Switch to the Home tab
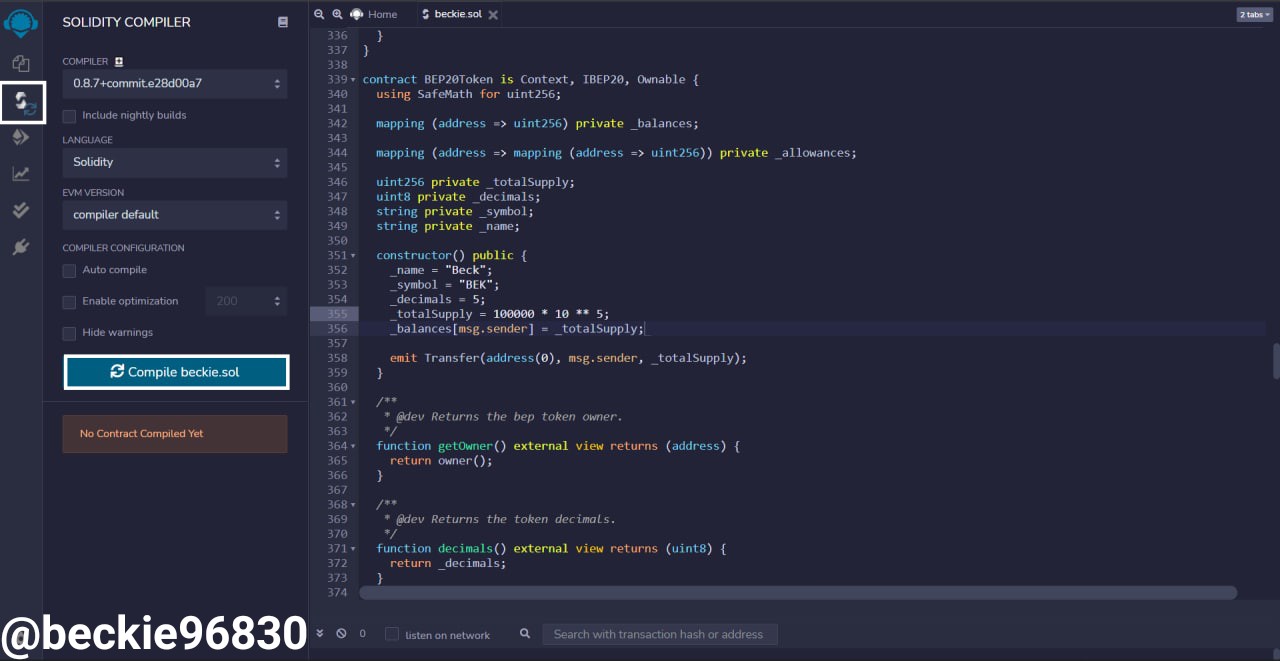The width and height of the screenshot is (1280, 661). click(374, 14)
